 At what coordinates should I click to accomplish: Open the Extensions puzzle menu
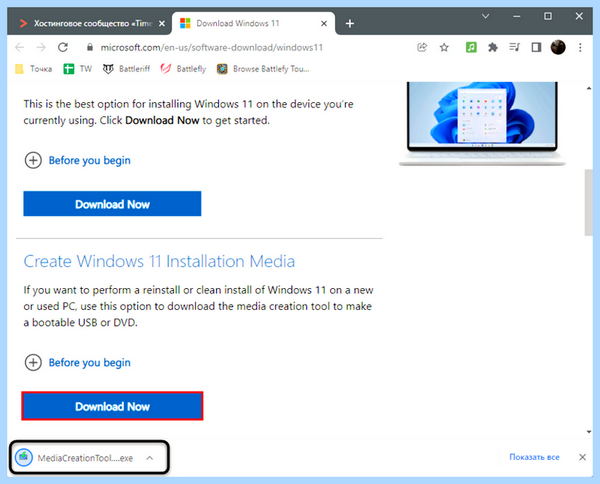point(493,47)
